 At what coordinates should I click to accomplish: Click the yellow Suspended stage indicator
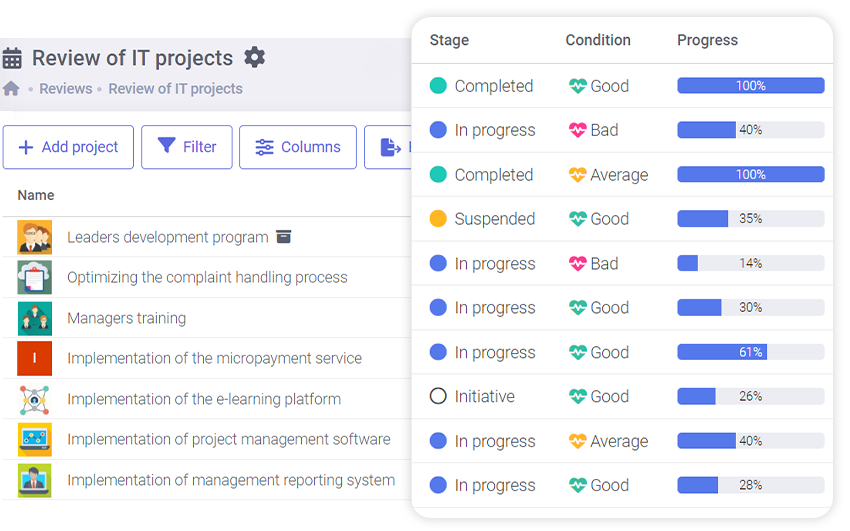tap(438, 219)
